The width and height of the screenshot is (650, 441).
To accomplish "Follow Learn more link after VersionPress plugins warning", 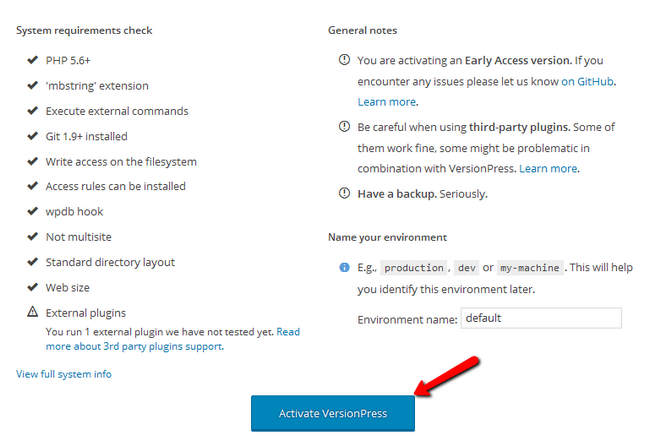I will [548, 169].
